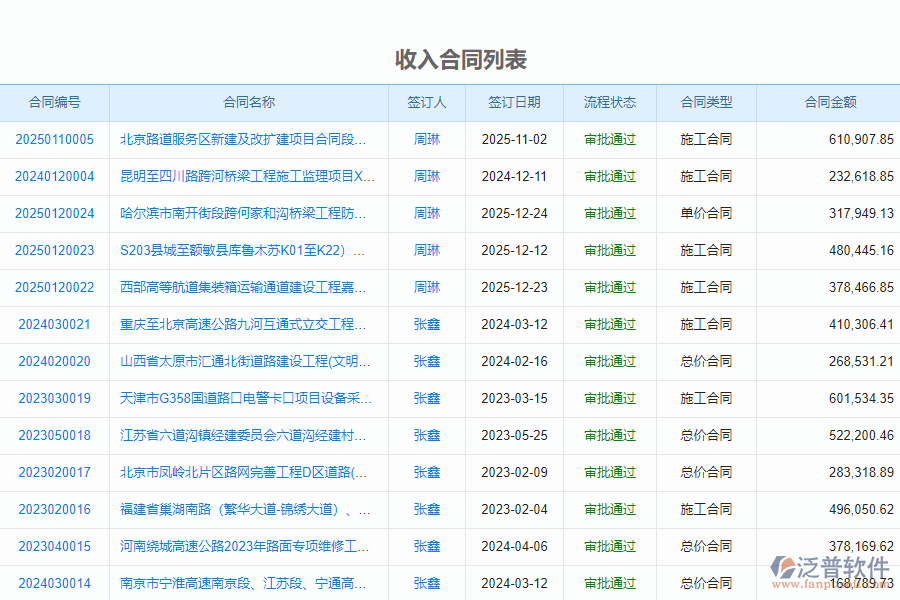Screen dimensions: 900x600
Task: View 天津市G358国道路口电警卡口项目 contract
Action: pyautogui.click(x=245, y=398)
